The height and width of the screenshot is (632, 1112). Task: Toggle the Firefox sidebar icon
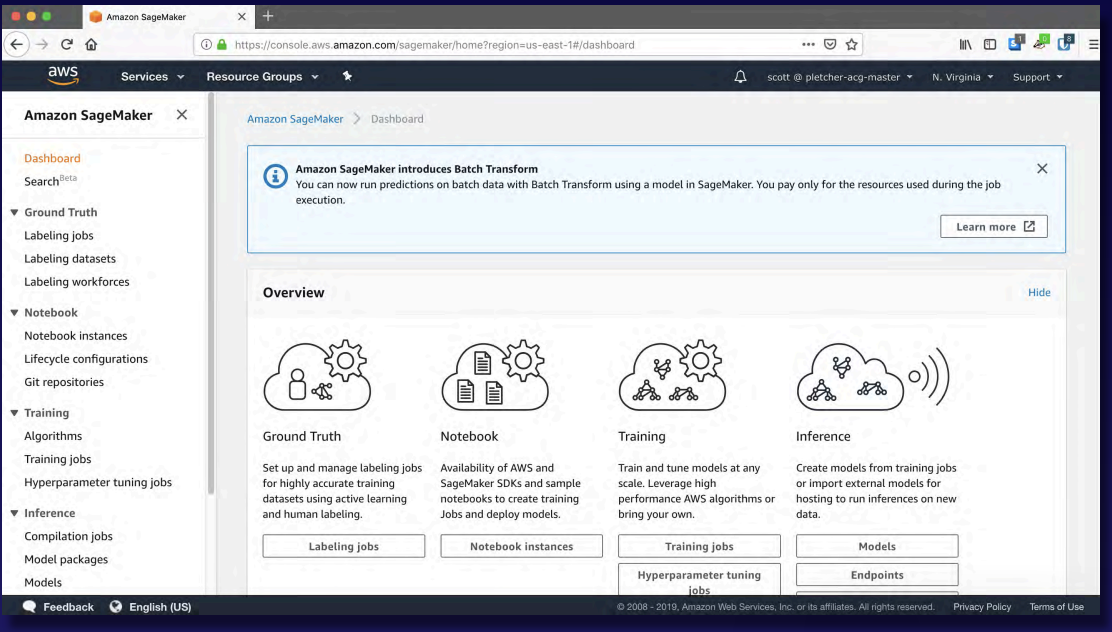pyautogui.click(x=990, y=44)
